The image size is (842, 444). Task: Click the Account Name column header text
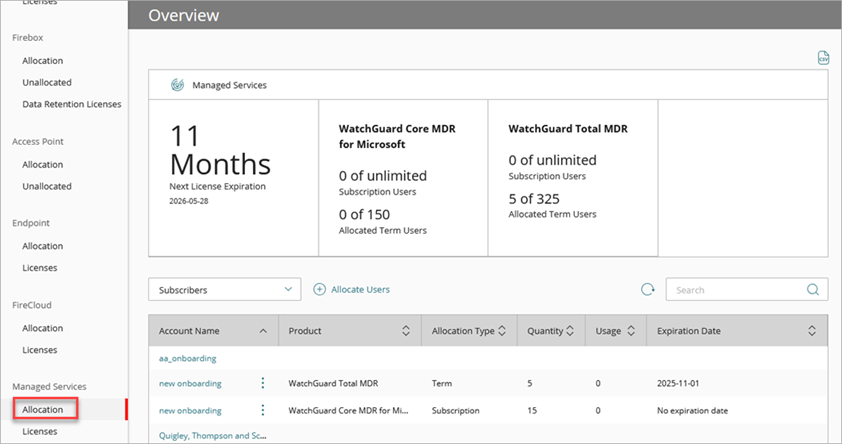coord(189,331)
